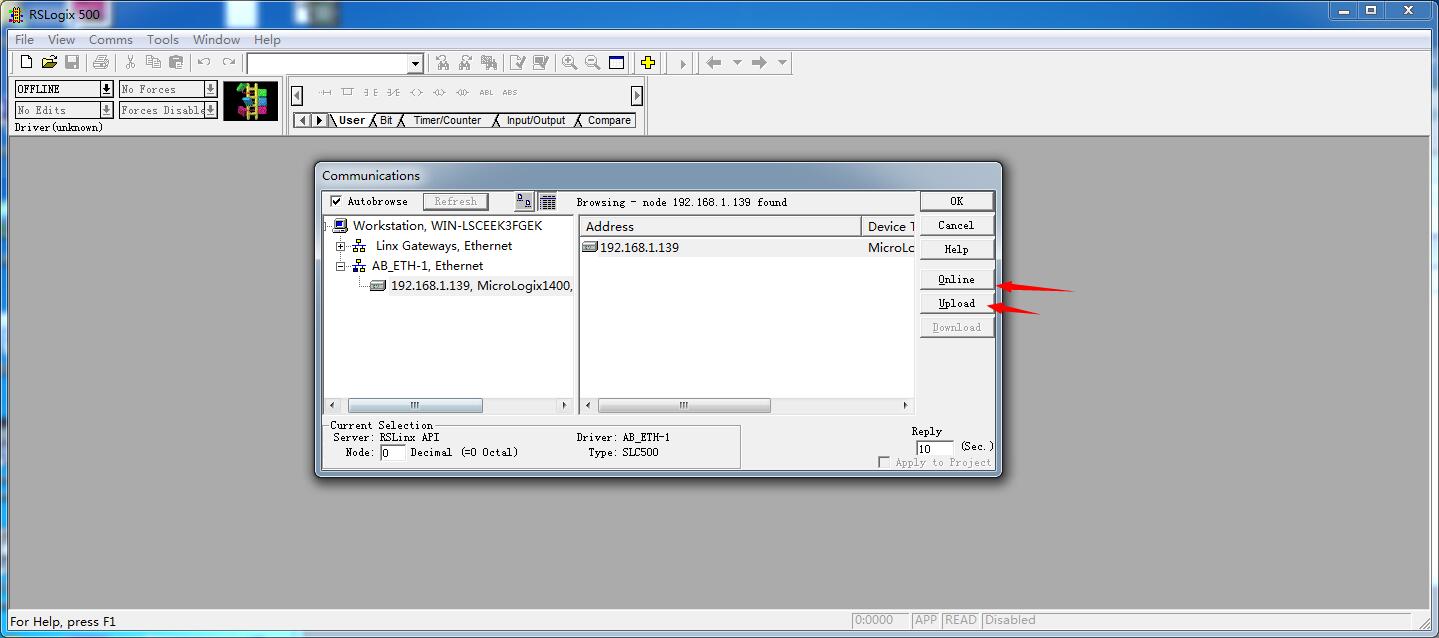
Task: Insert a new rung instruction icon
Action: (325, 92)
